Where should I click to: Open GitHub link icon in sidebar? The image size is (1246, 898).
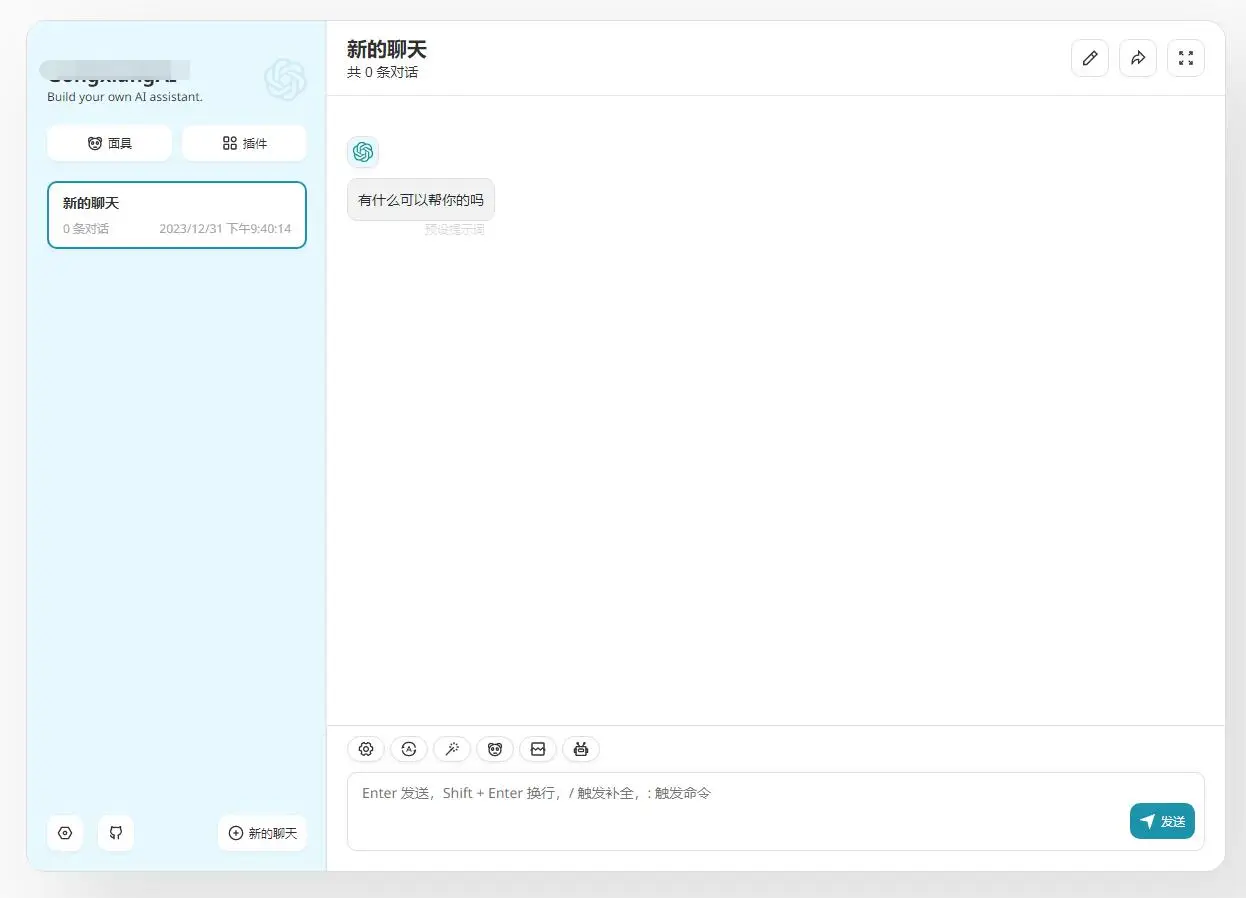[x=116, y=833]
